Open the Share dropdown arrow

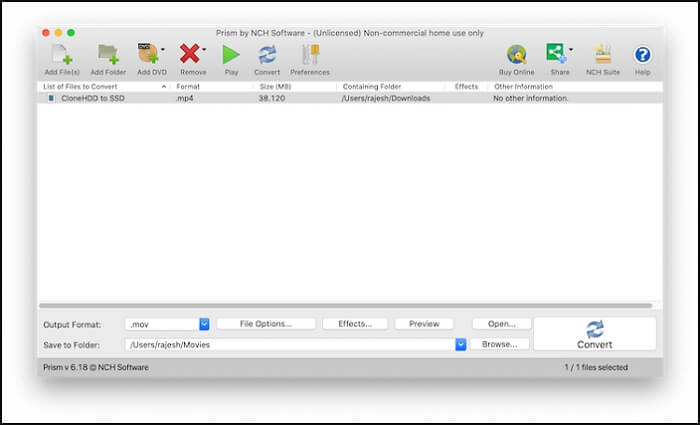(571, 49)
